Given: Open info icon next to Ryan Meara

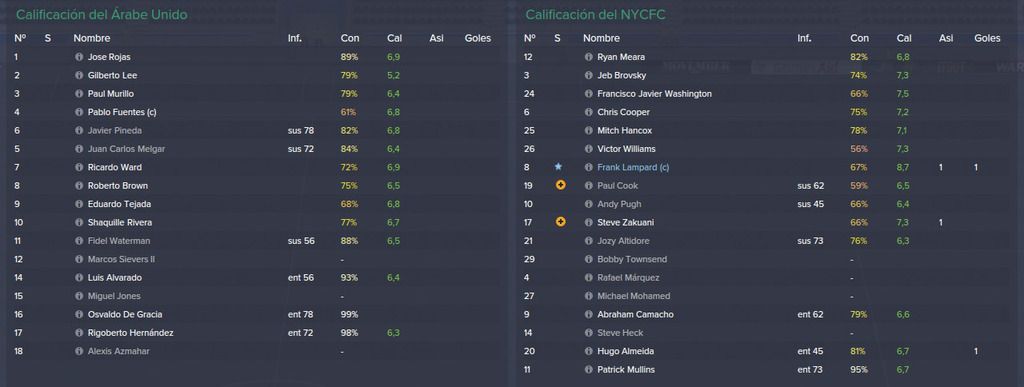Looking at the screenshot, I should coord(588,57).
